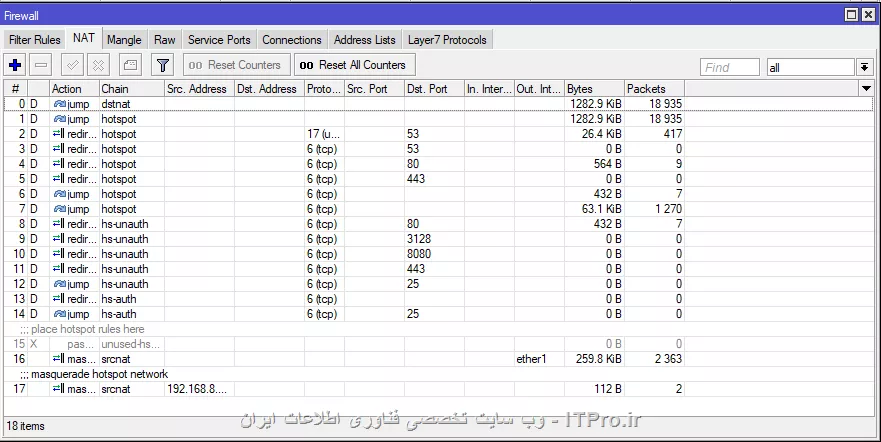
Task: Click the comment note icon
Action: tap(130, 65)
